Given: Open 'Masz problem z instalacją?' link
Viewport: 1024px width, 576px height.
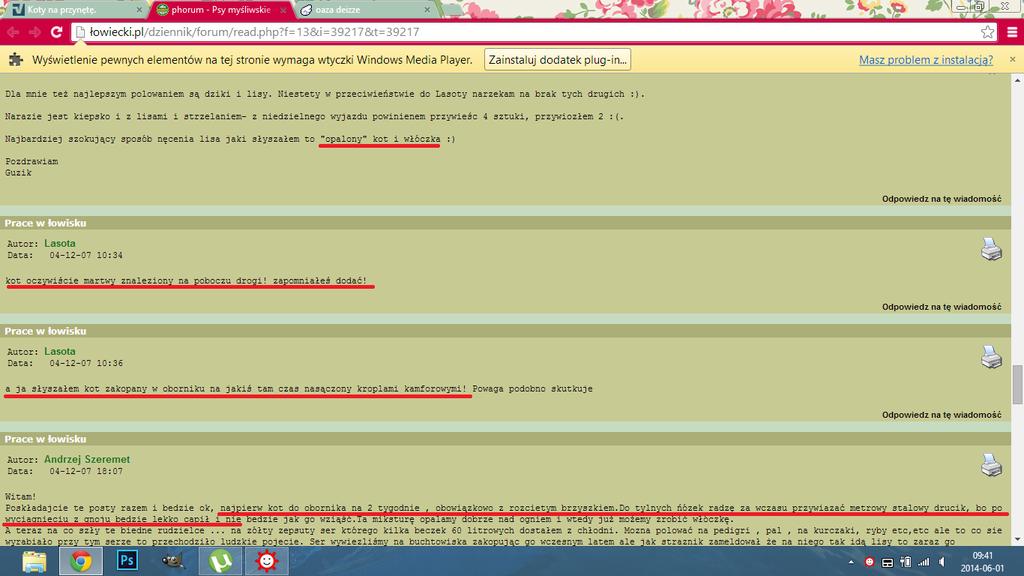Looking at the screenshot, I should (925, 60).
